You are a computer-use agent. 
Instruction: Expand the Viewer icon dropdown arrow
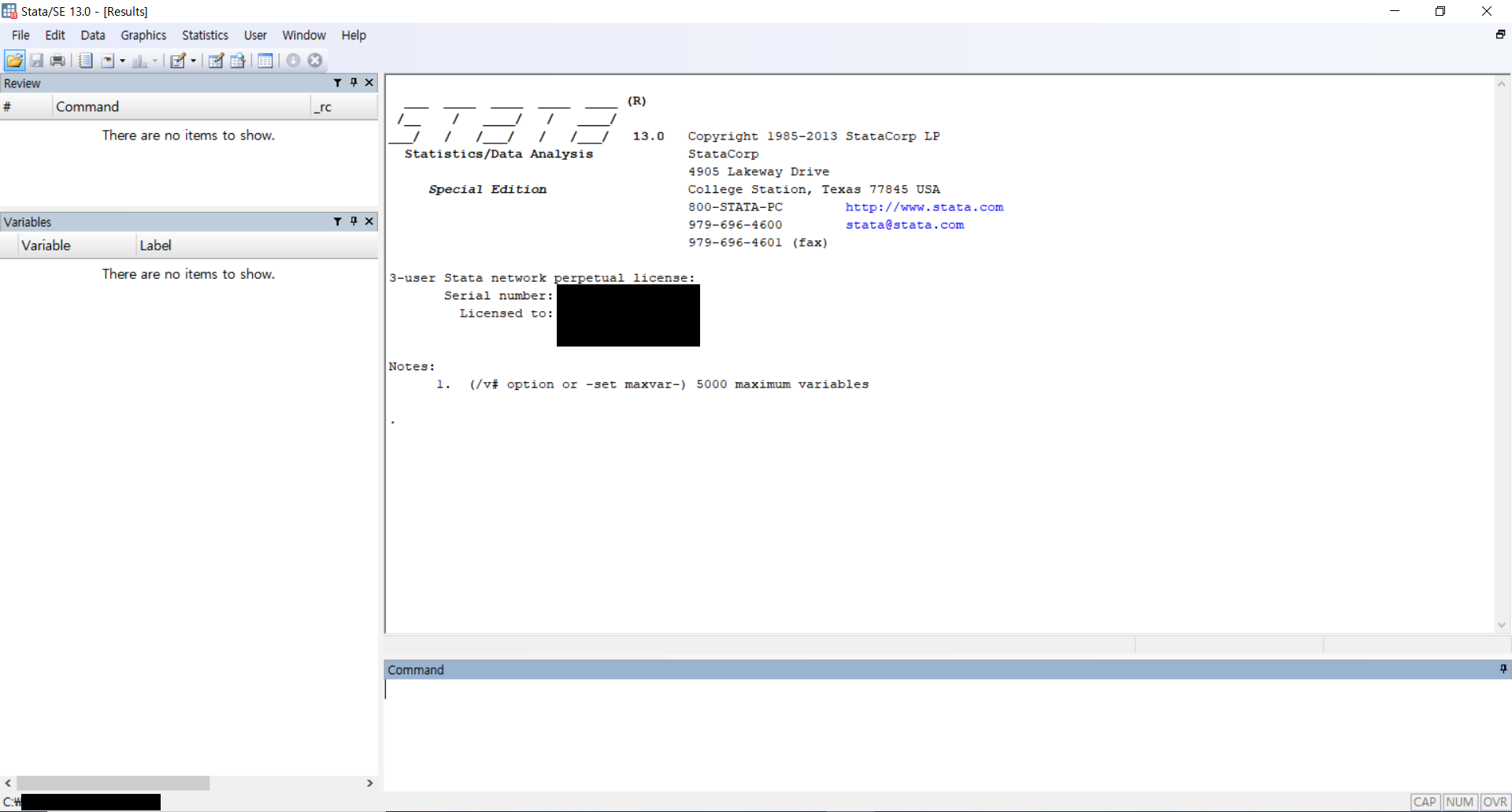(x=122, y=61)
